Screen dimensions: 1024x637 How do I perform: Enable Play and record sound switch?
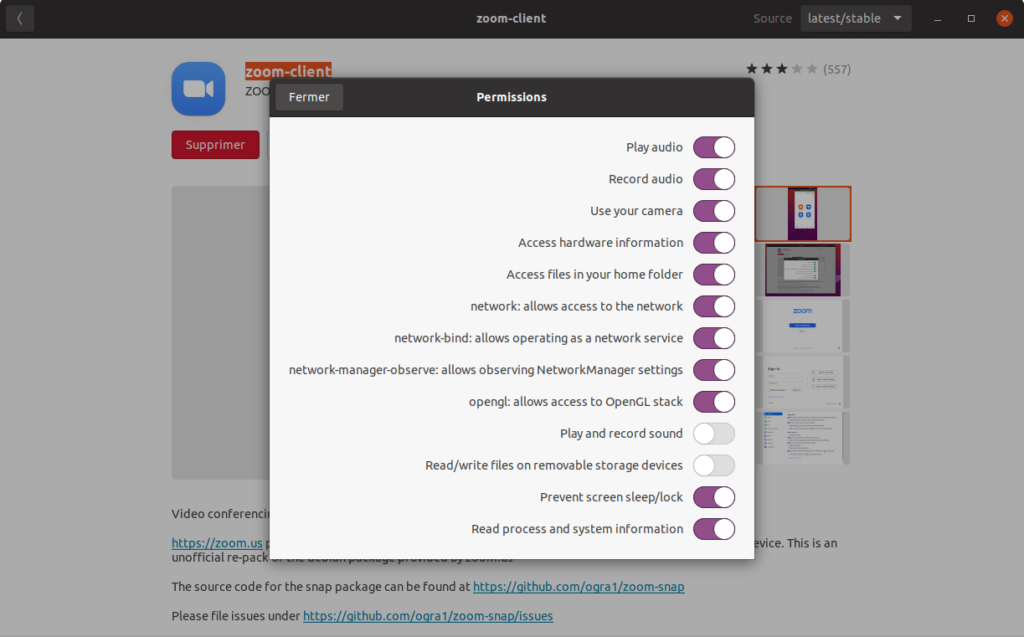[x=714, y=433]
